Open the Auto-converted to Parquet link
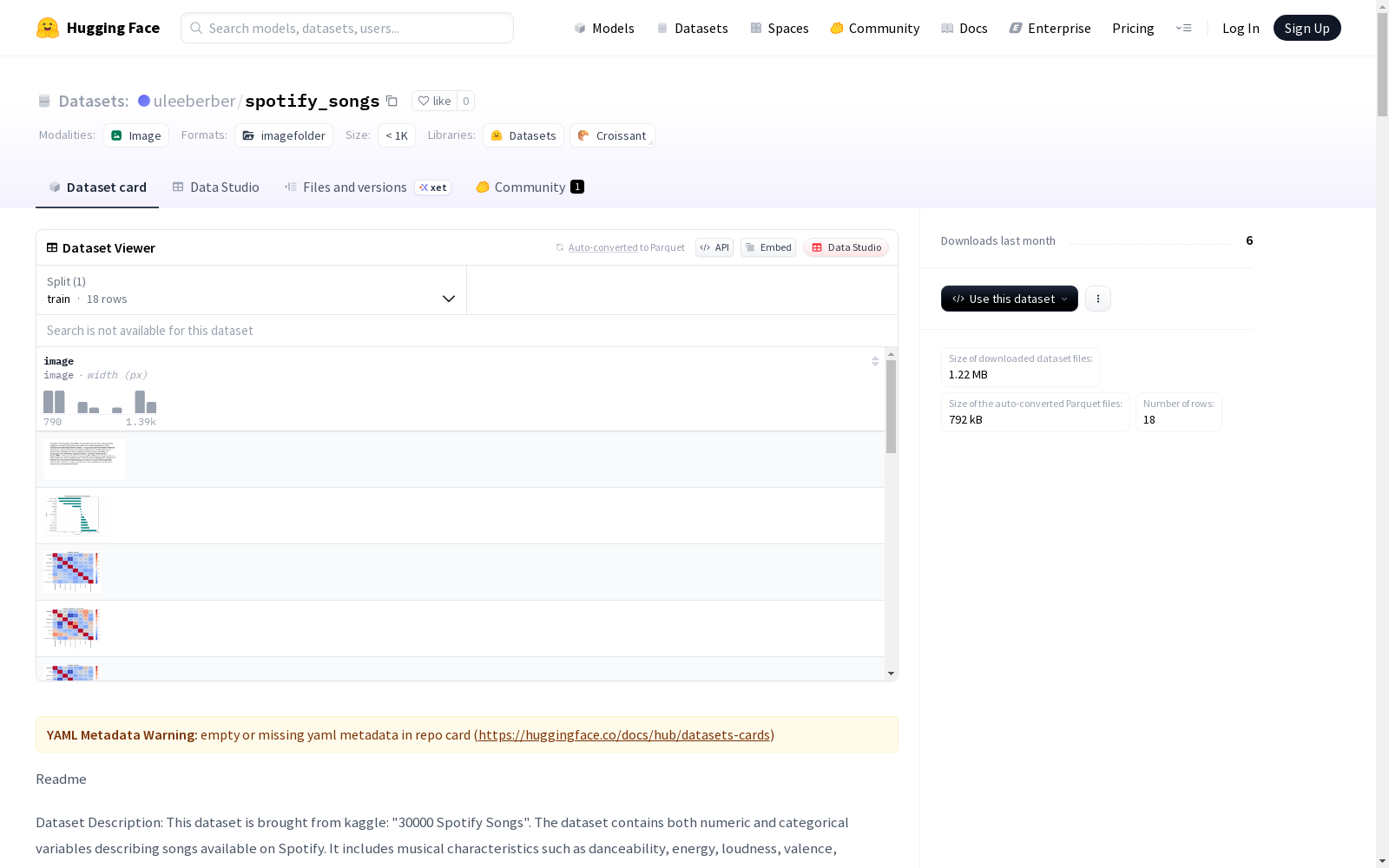Viewport: 1389px width, 868px height. coord(602,247)
